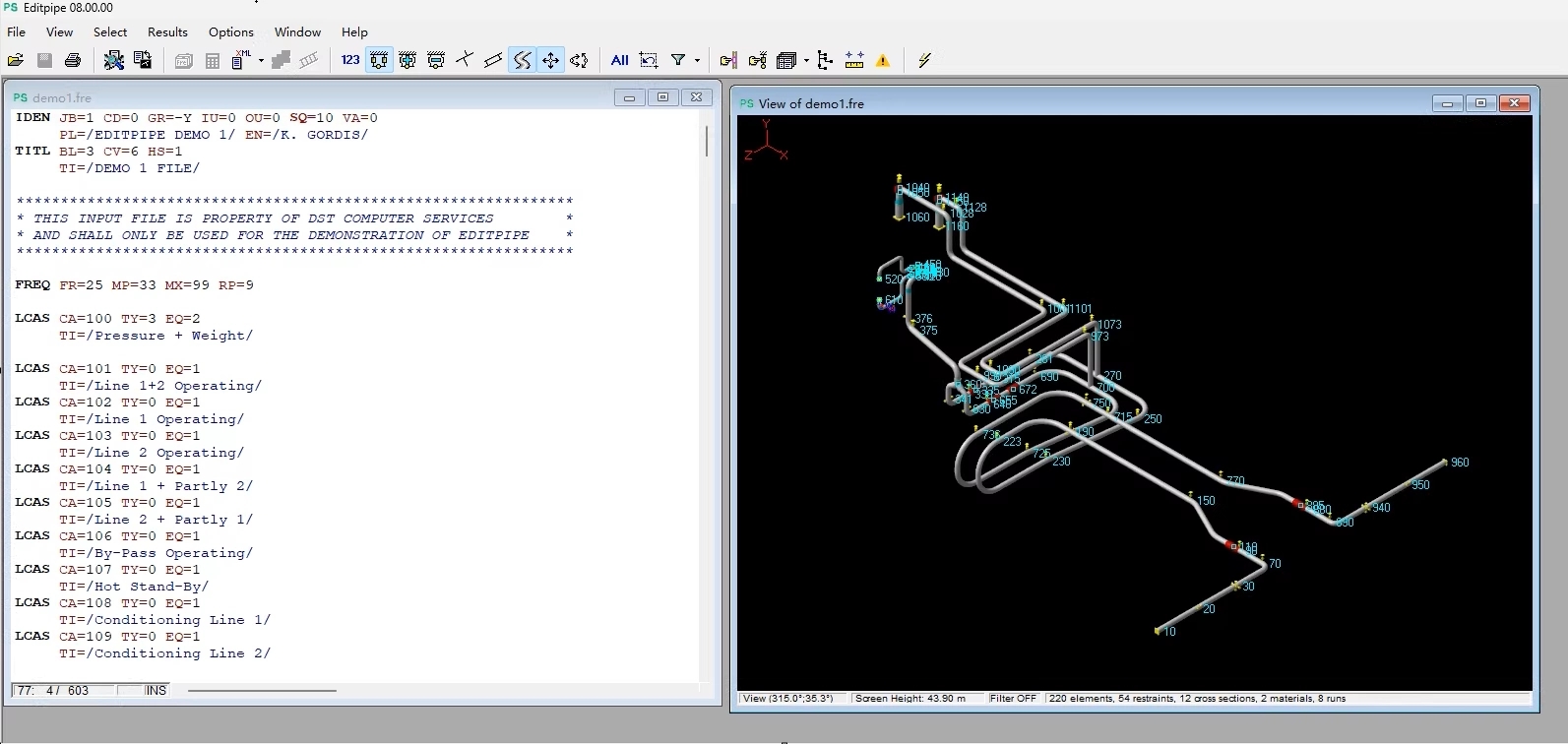Click the calculator grid icon
Screen dimensions: 1568x744
pos(213,60)
